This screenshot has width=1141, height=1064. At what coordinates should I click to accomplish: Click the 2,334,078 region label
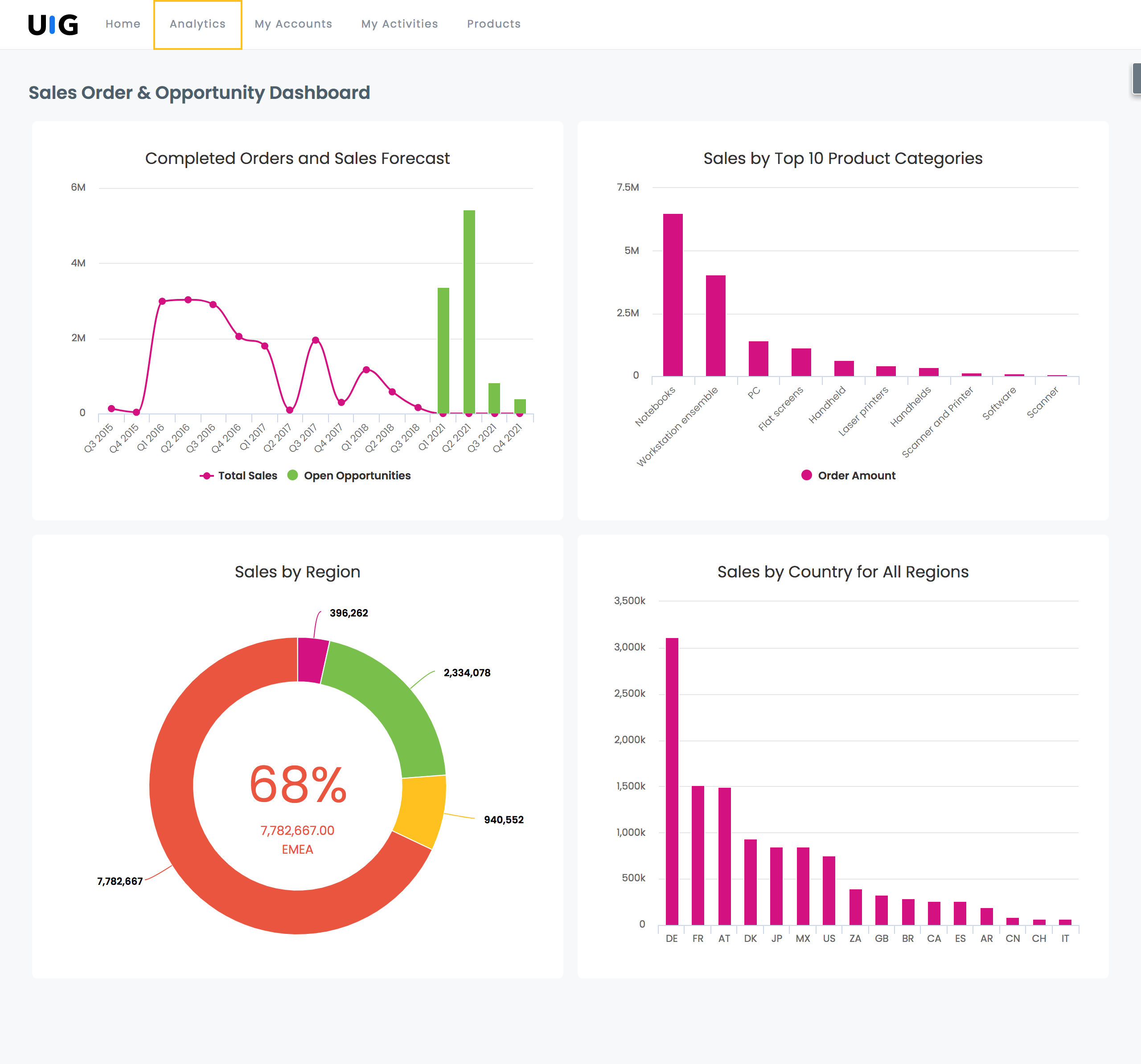pyautogui.click(x=467, y=673)
